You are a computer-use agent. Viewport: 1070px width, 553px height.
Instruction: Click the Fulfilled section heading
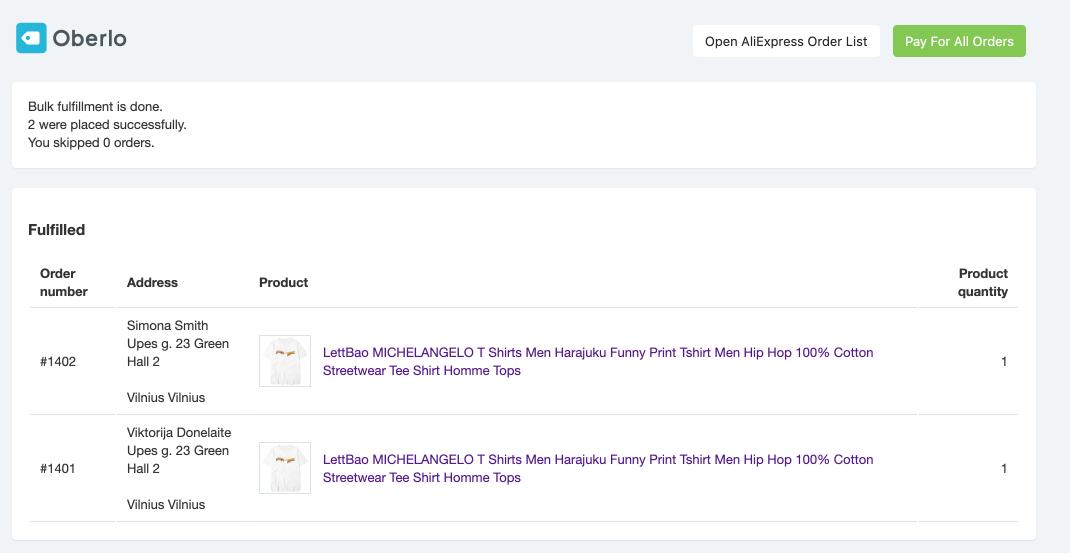pos(57,229)
